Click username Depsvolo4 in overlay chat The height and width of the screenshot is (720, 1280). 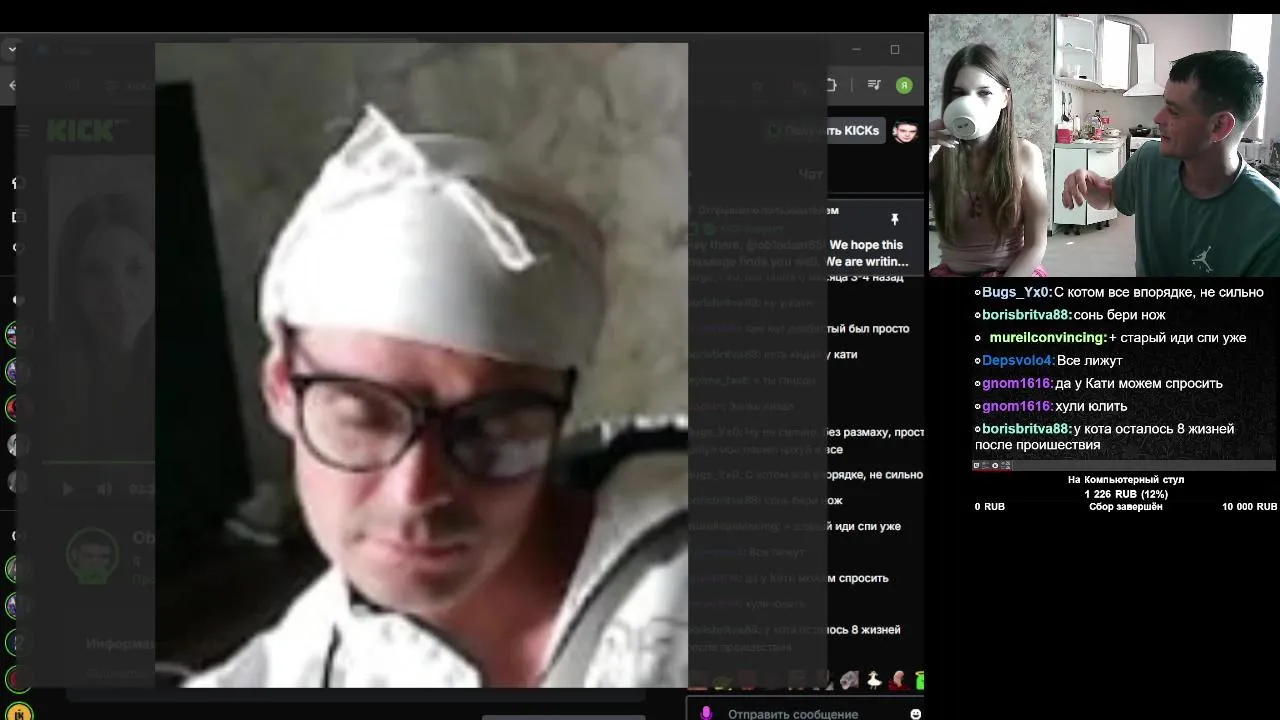click(1019, 360)
